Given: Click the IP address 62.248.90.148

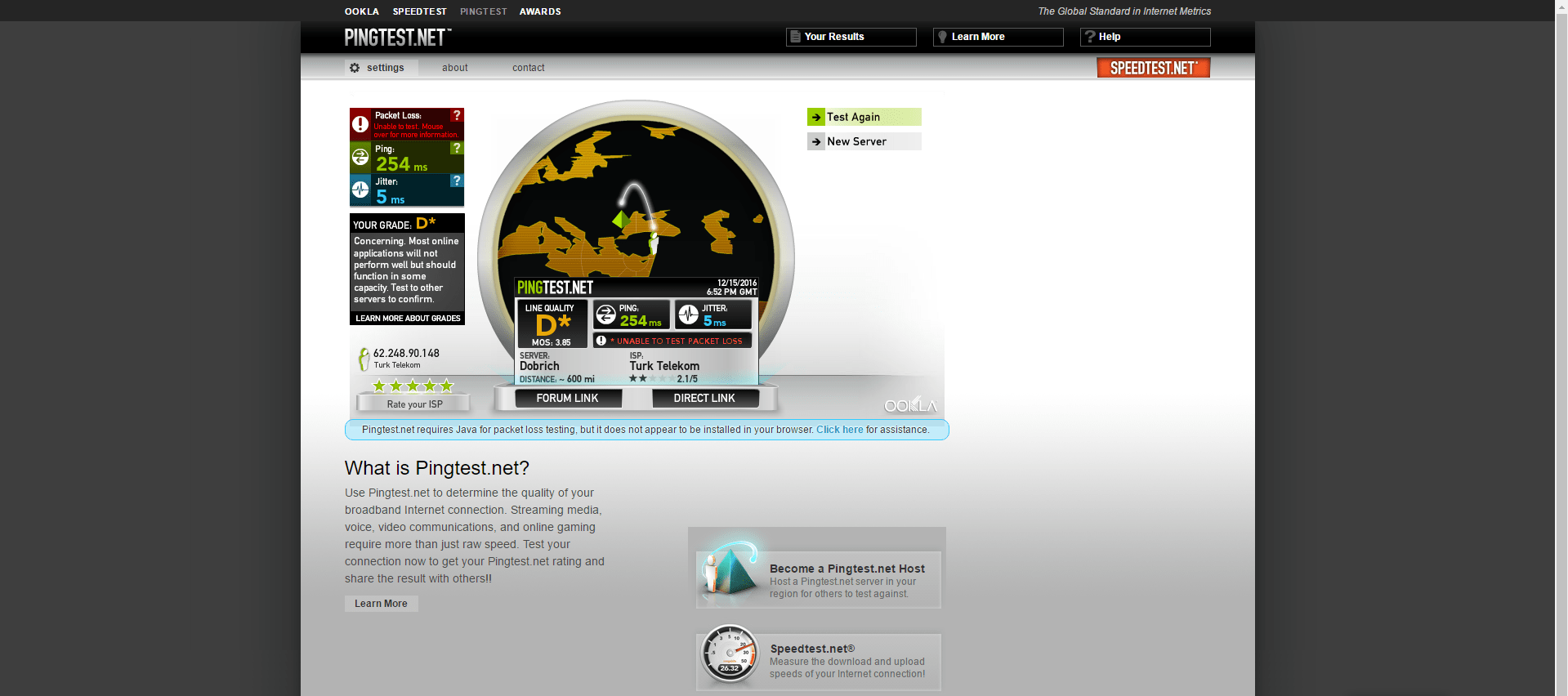Looking at the screenshot, I should click(x=406, y=353).
